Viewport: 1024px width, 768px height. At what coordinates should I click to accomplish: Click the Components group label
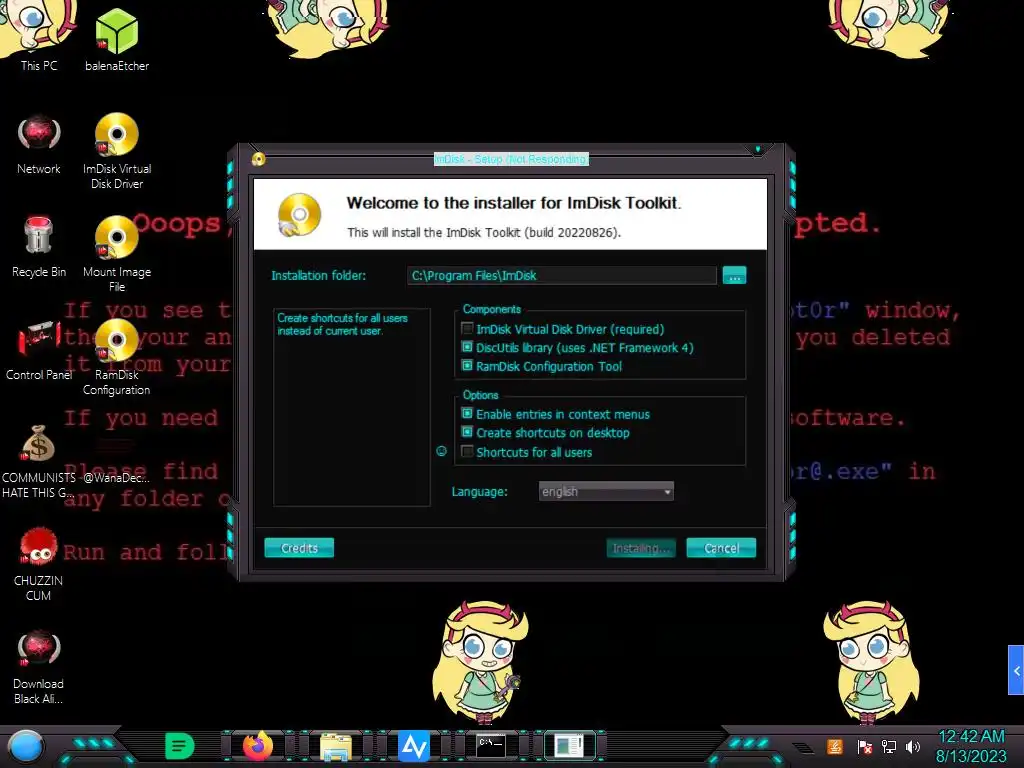[x=492, y=309]
